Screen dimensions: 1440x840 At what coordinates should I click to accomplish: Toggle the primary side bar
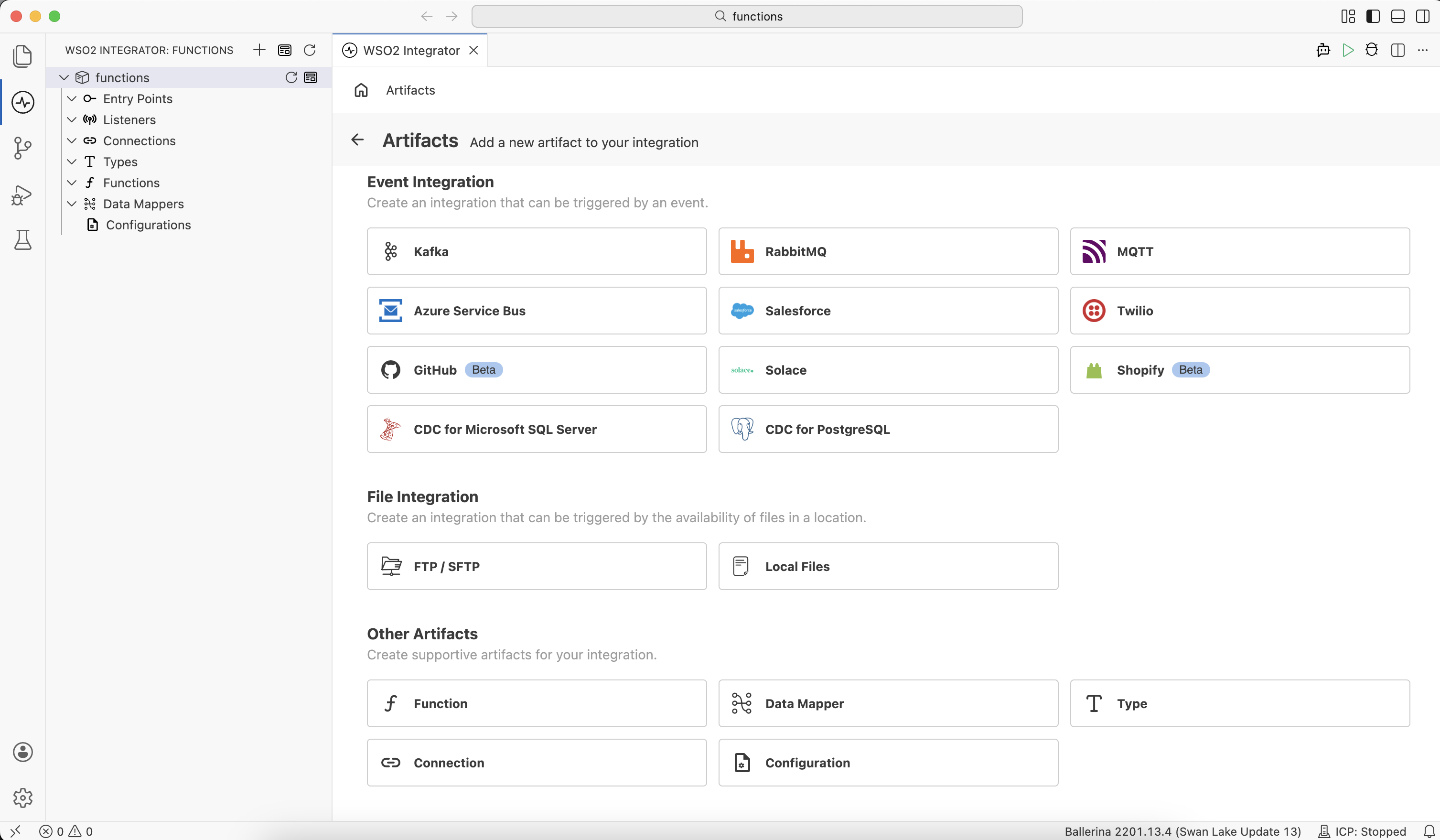1373,16
